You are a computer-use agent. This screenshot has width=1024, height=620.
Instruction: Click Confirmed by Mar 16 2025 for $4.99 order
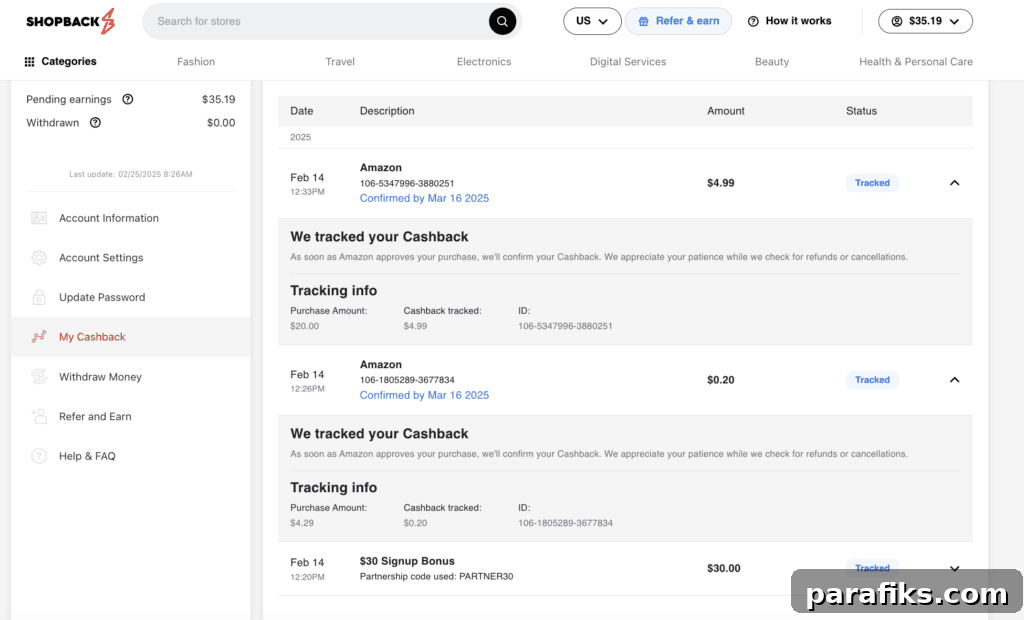click(424, 198)
